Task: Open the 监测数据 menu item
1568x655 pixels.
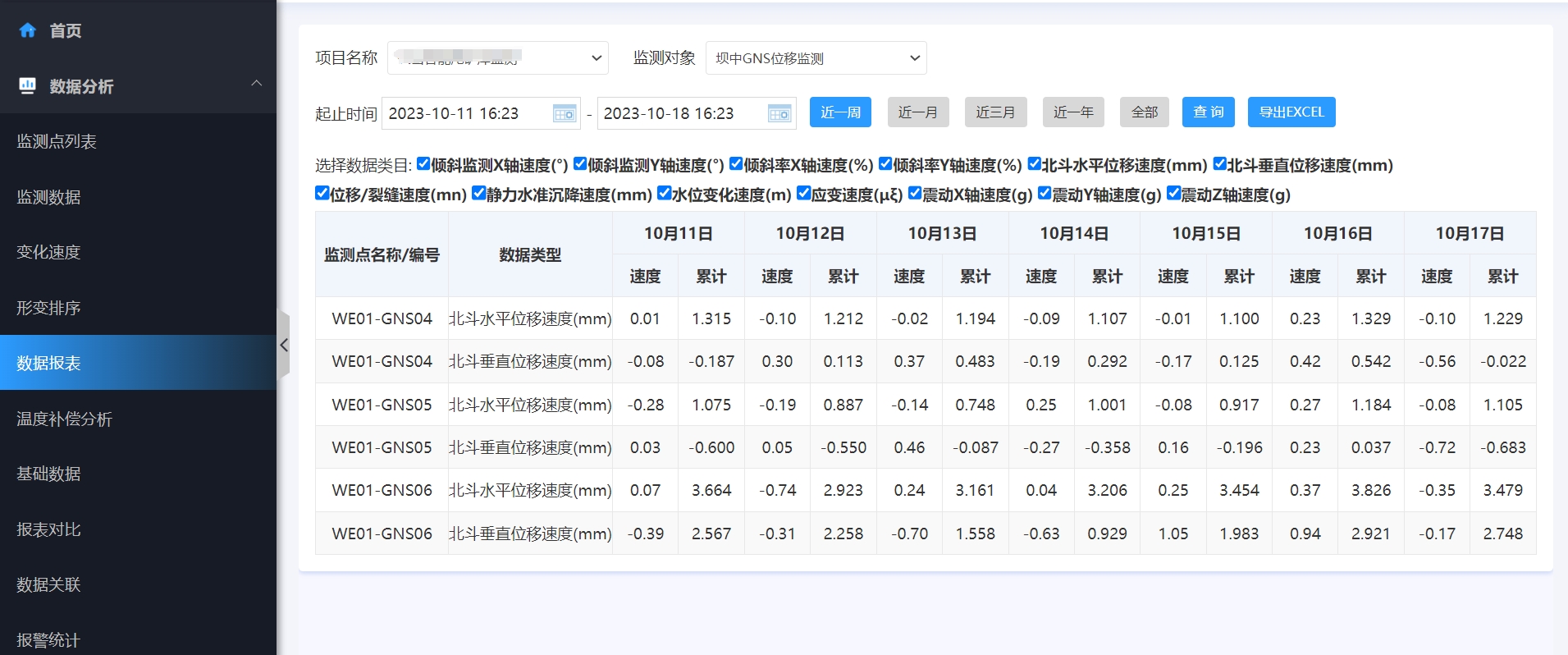Action: coord(138,197)
